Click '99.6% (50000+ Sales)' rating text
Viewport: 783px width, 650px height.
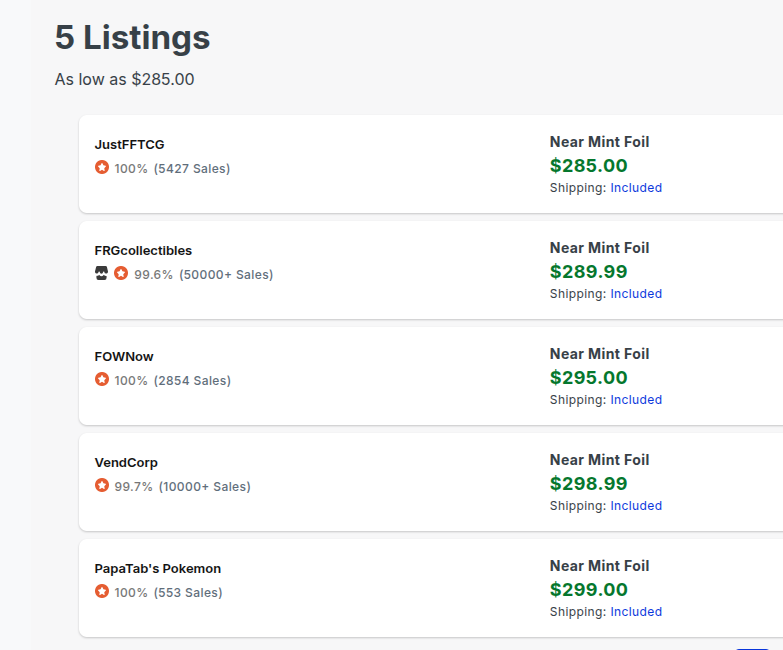click(203, 275)
